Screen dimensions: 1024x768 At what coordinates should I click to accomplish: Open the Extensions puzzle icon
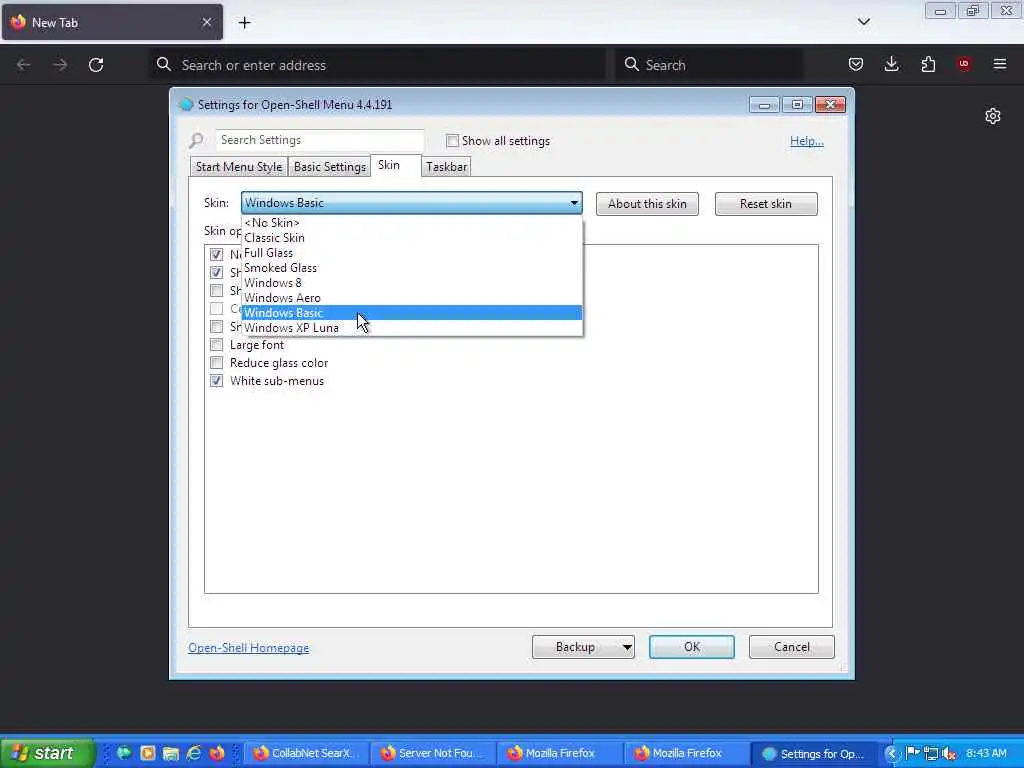coord(928,64)
